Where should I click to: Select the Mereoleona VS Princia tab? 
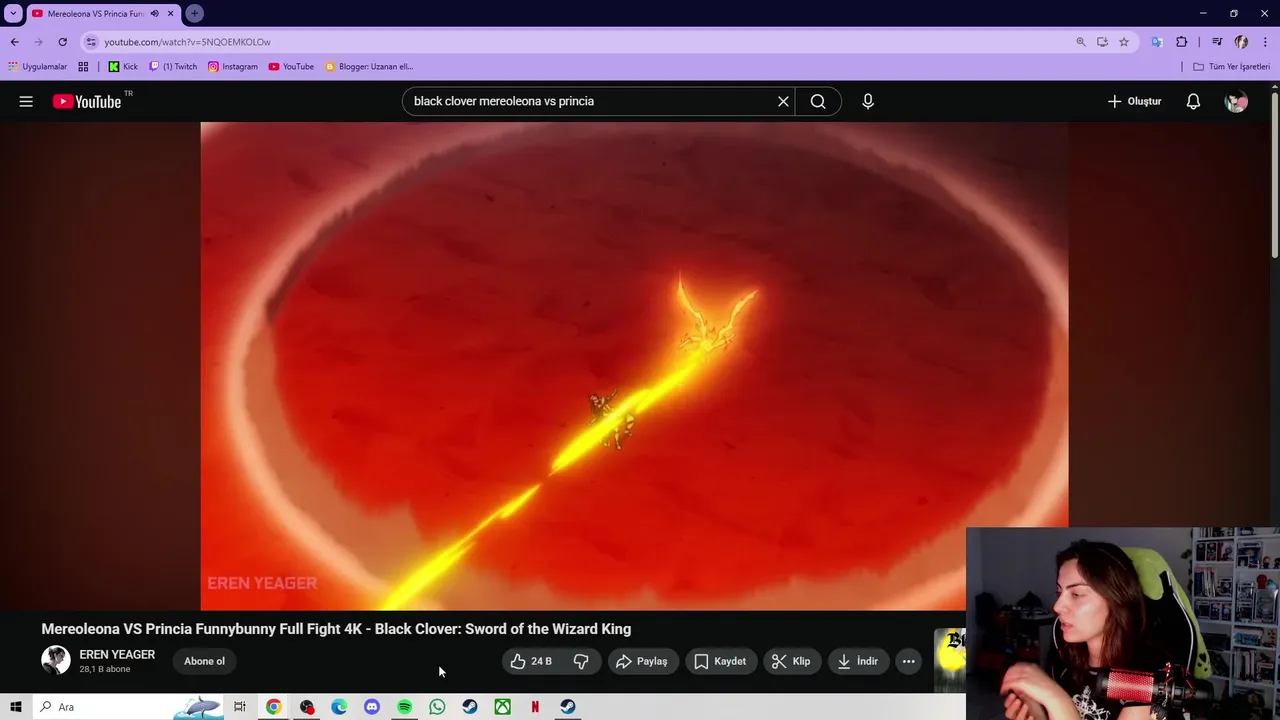pos(96,14)
